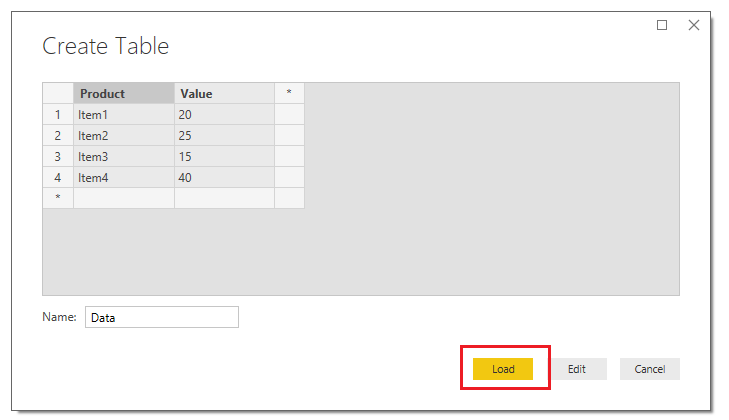Select the Value column header
The image size is (729, 420).
(x=225, y=93)
